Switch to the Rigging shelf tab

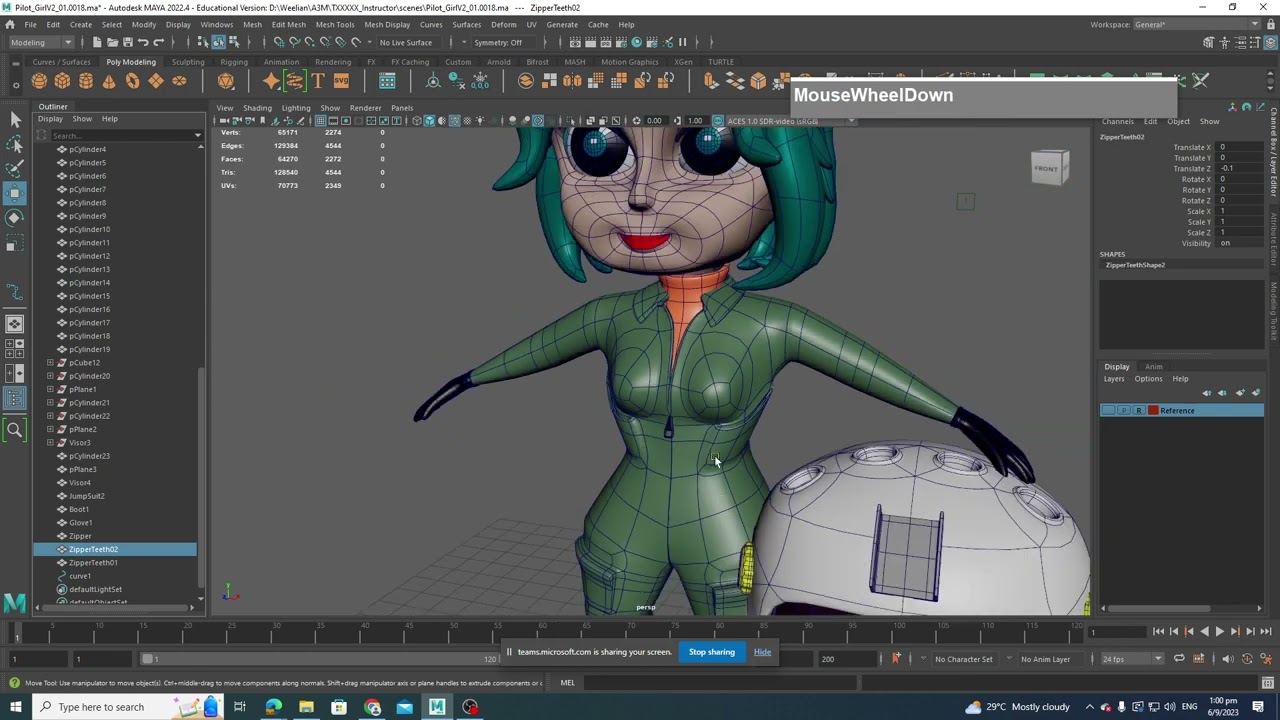coord(233,62)
